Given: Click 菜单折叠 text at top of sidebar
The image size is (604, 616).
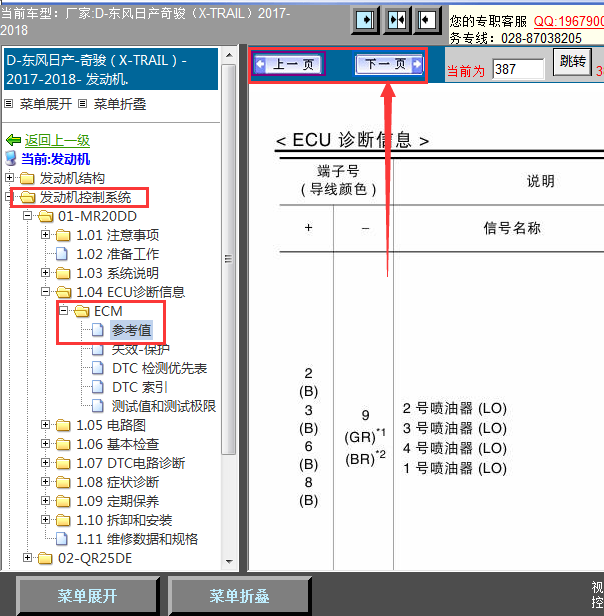Looking at the screenshot, I should [120, 104].
